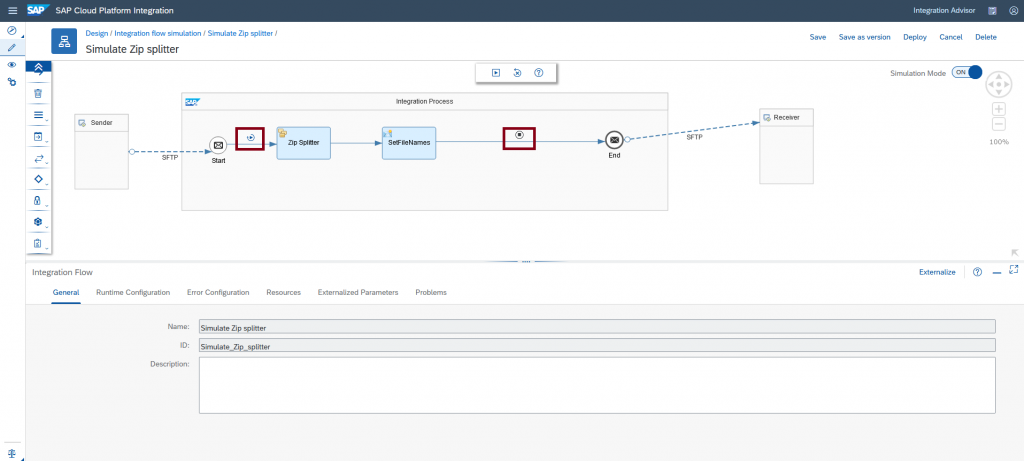This screenshot has height=461, width=1024.
Task: Zoom out with the minus button
Action: (999, 124)
